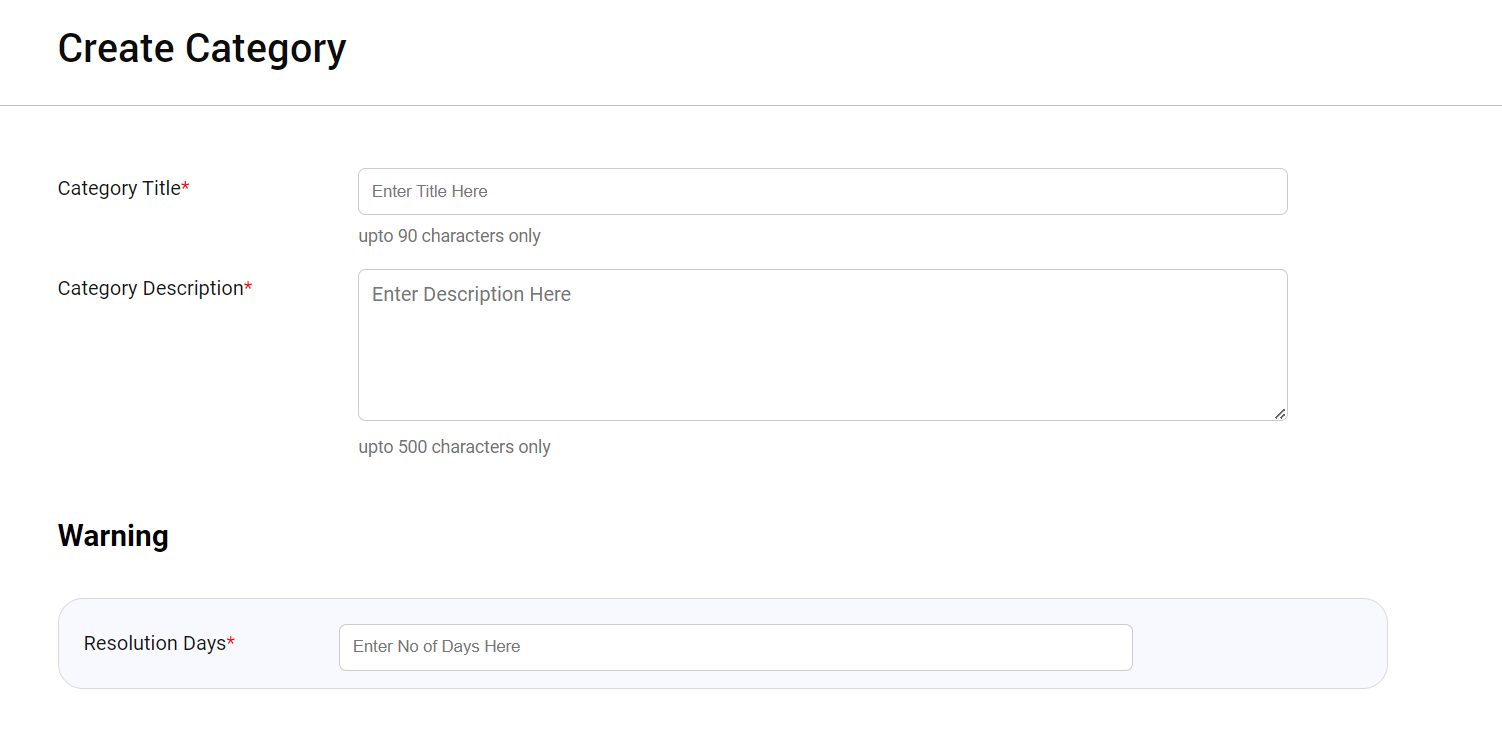Click the 'Enter Description Here' placeholder text
Screen dimensions: 1502x738
(x=471, y=294)
